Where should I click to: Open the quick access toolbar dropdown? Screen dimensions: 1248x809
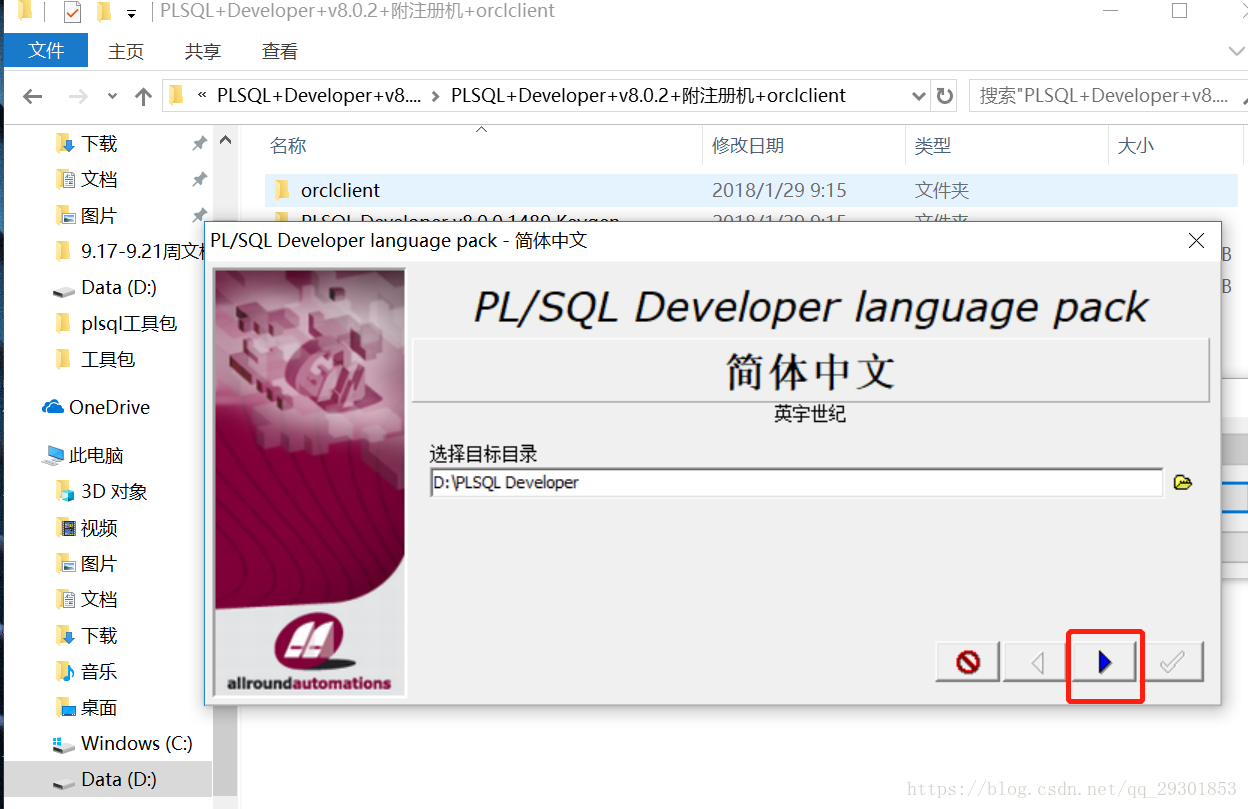click(131, 14)
